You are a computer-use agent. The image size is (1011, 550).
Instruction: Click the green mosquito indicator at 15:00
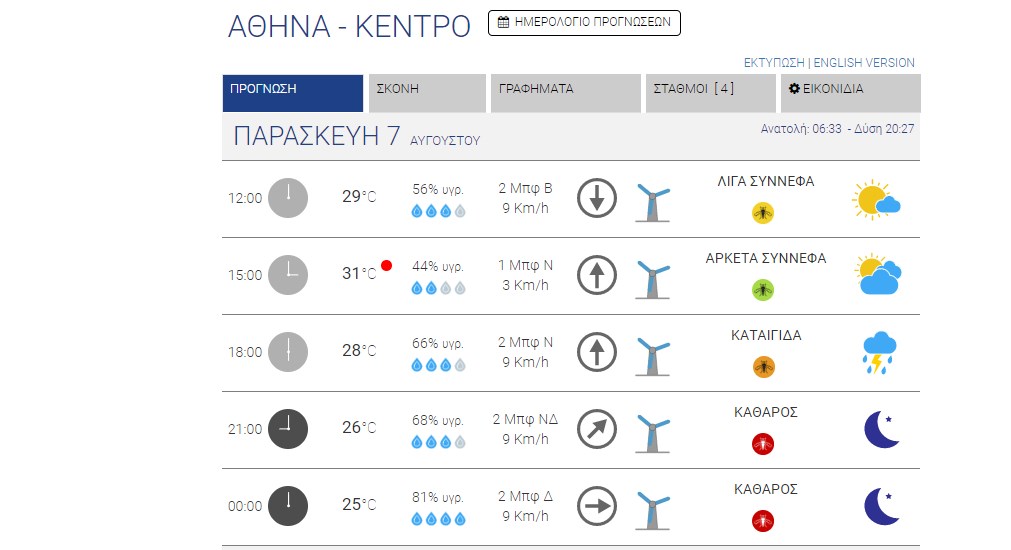[763, 290]
